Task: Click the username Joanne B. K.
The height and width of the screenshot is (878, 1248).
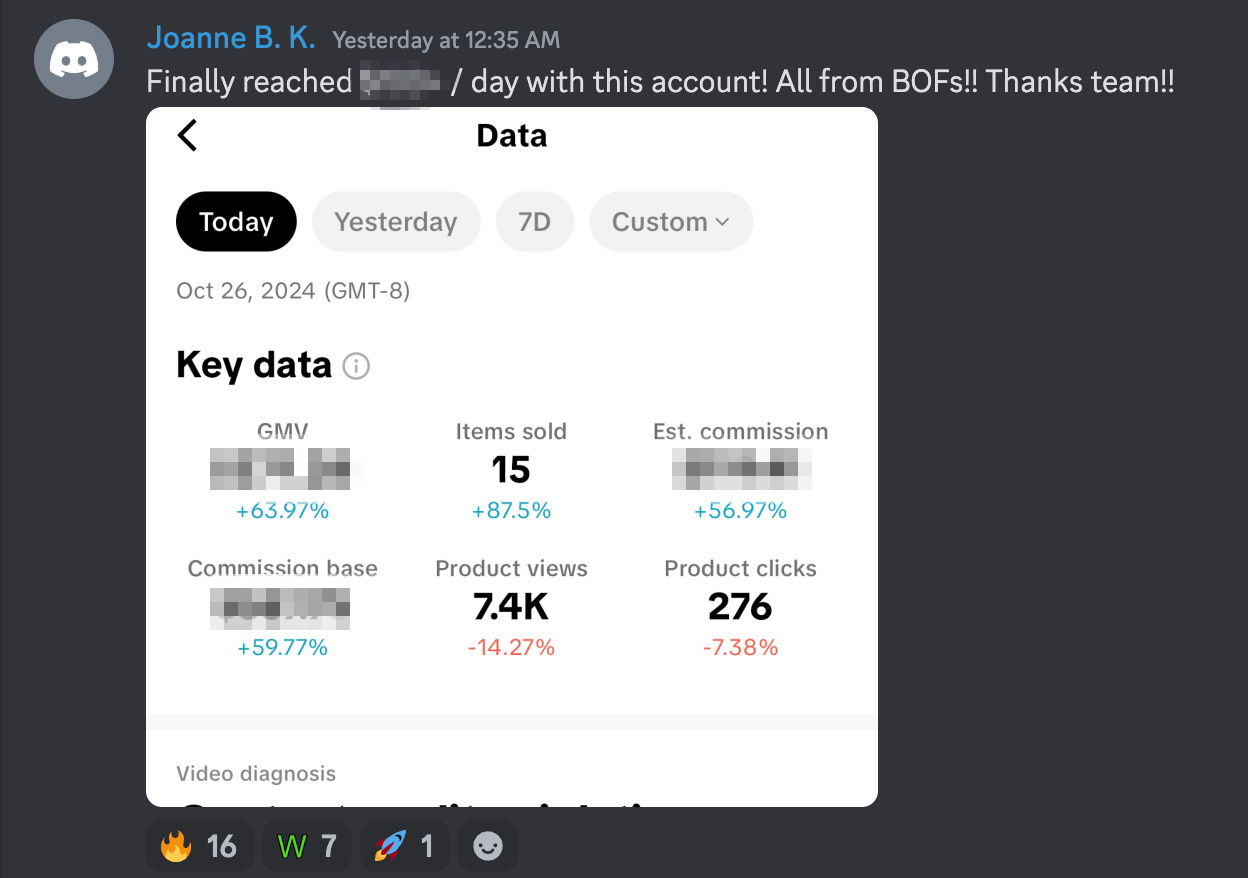Action: tap(231, 39)
